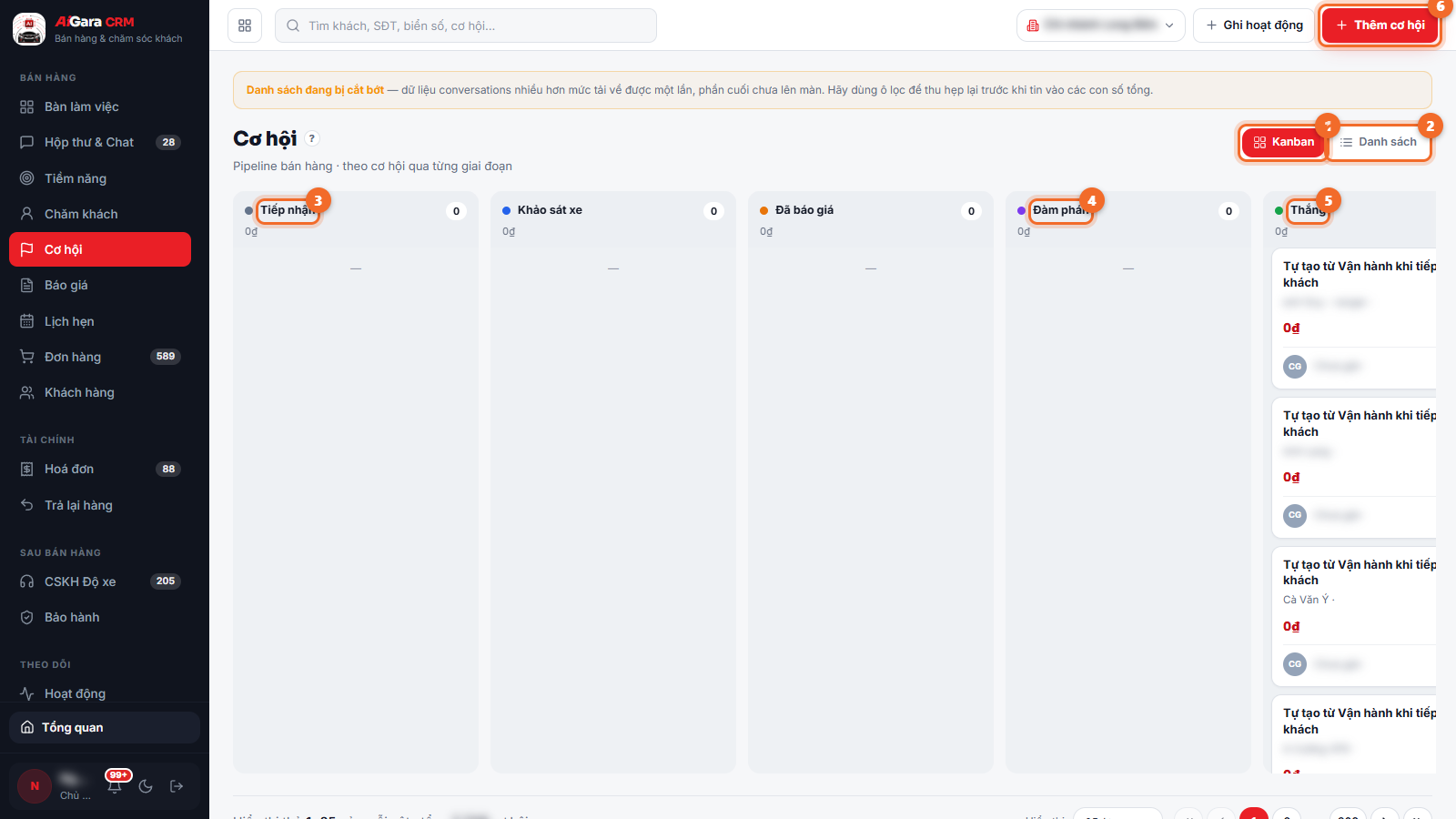Open Bảo hành warranty page
This screenshot has width=1456, height=819.
[x=100, y=617]
